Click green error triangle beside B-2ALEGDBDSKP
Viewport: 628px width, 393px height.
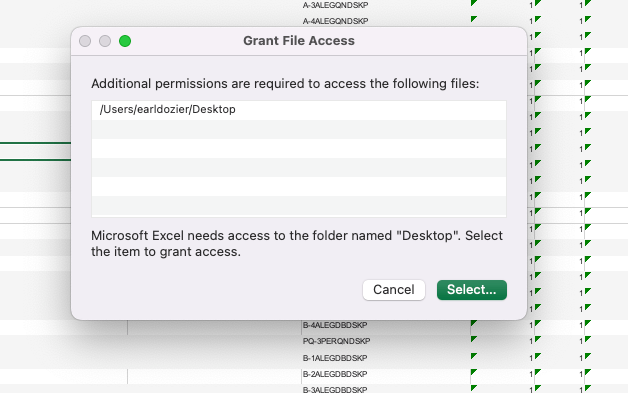tap(474, 372)
